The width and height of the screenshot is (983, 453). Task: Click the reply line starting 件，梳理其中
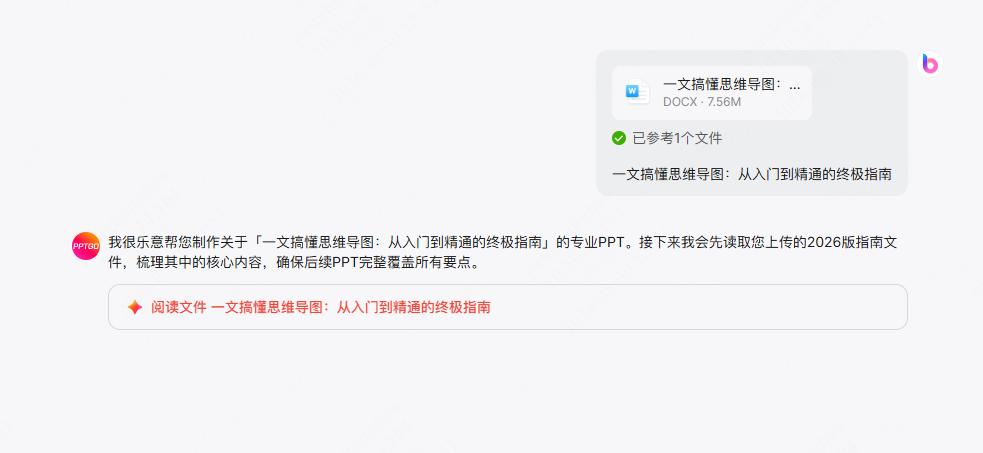pyautogui.click(x=294, y=263)
